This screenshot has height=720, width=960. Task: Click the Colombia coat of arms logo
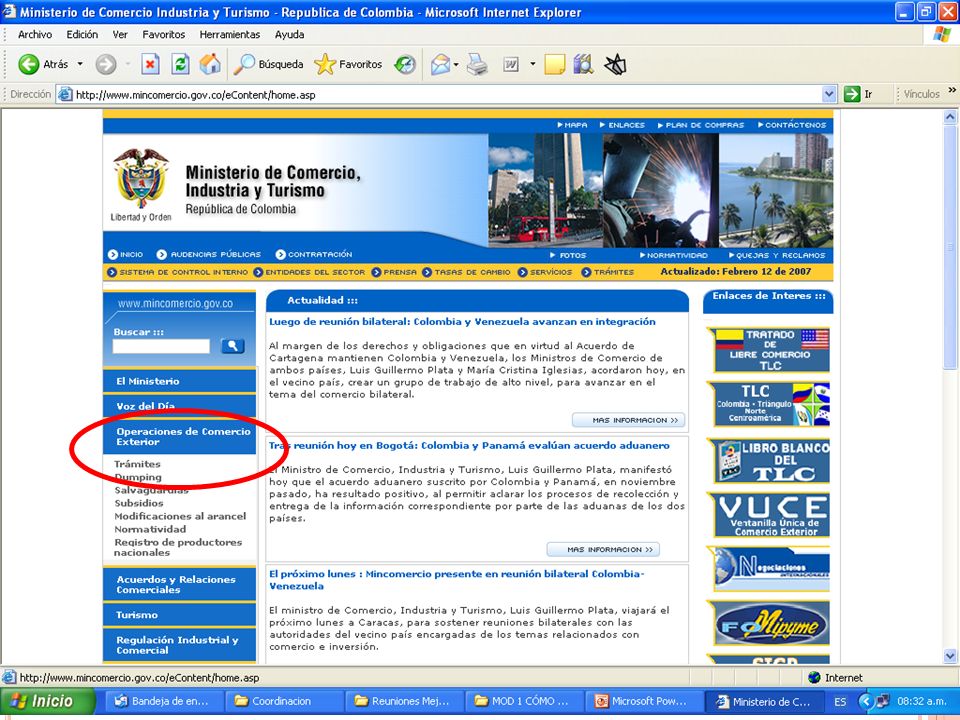[141, 179]
